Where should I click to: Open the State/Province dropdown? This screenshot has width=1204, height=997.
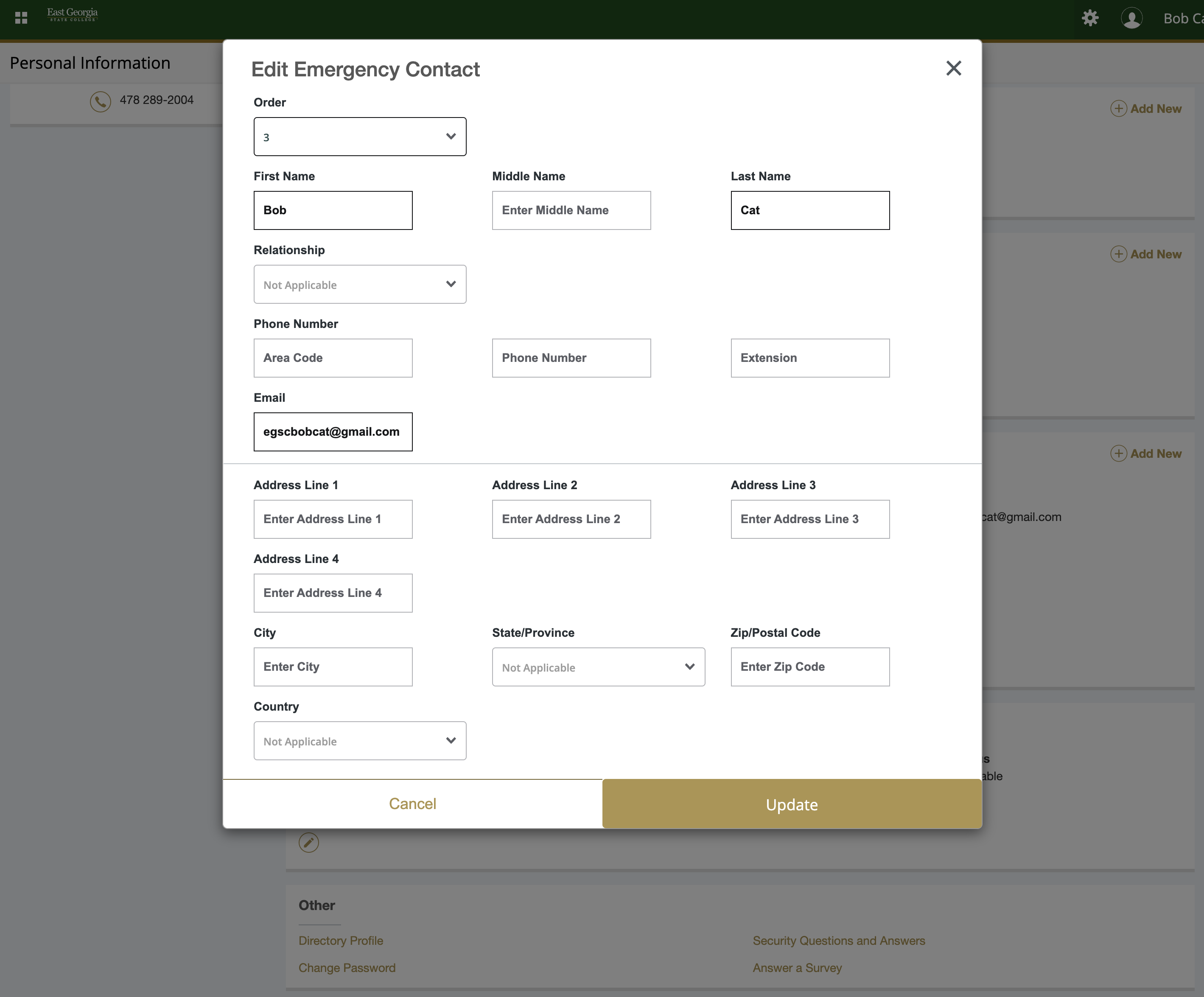[598, 667]
